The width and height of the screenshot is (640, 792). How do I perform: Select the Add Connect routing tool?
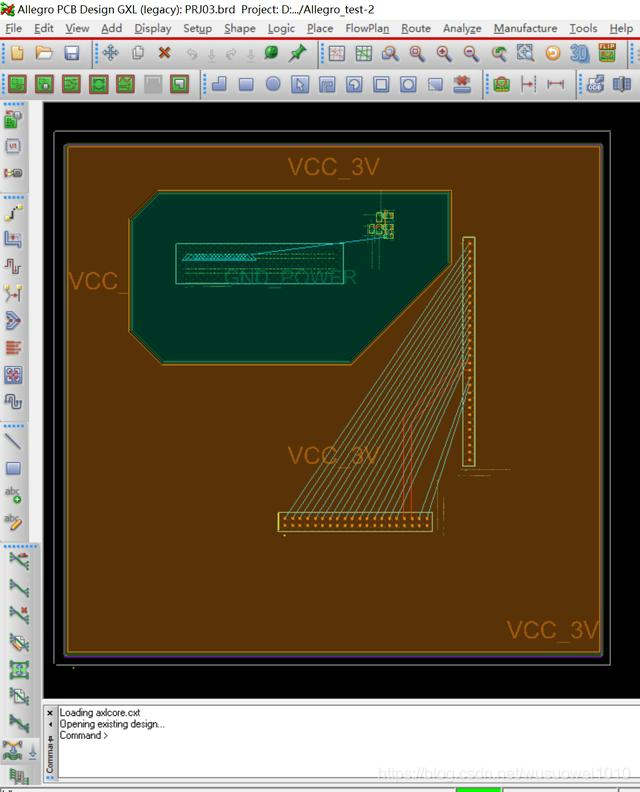click(x=13, y=213)
